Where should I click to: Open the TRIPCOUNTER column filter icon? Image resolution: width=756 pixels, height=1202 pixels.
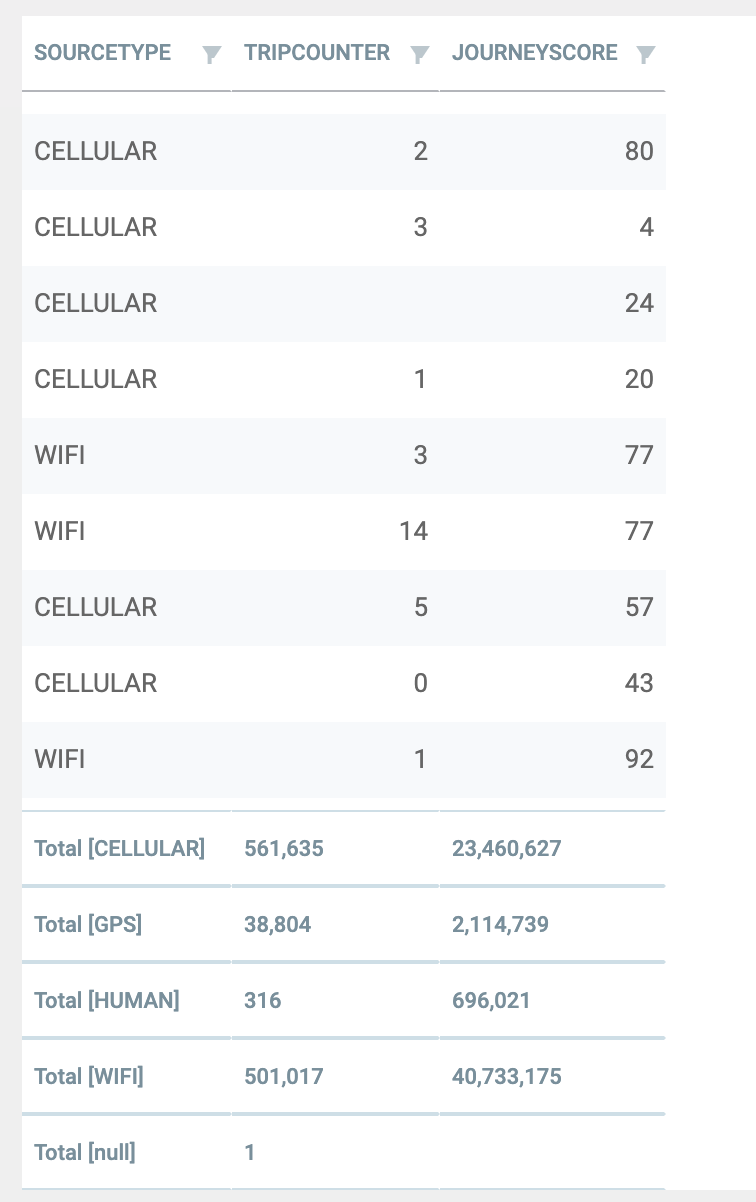pyautogui.click(x=420, y=55)
